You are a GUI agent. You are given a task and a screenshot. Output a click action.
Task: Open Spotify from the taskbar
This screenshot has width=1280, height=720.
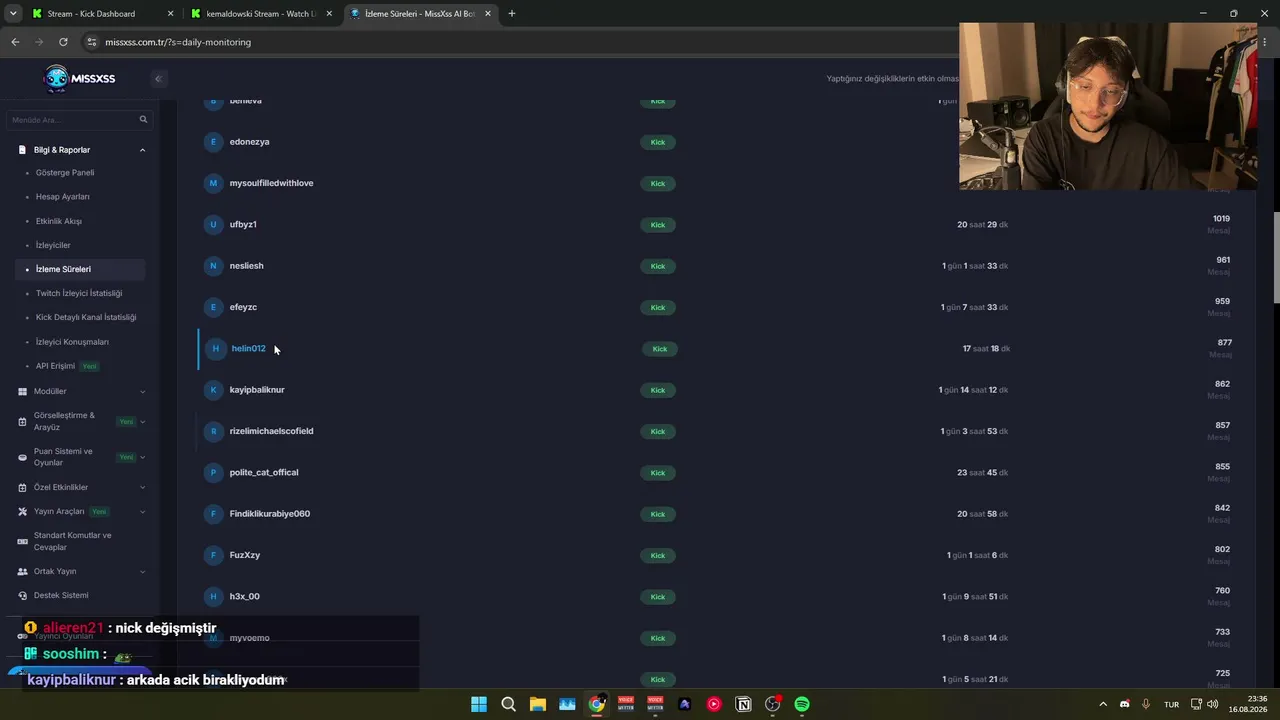point(802,704)
